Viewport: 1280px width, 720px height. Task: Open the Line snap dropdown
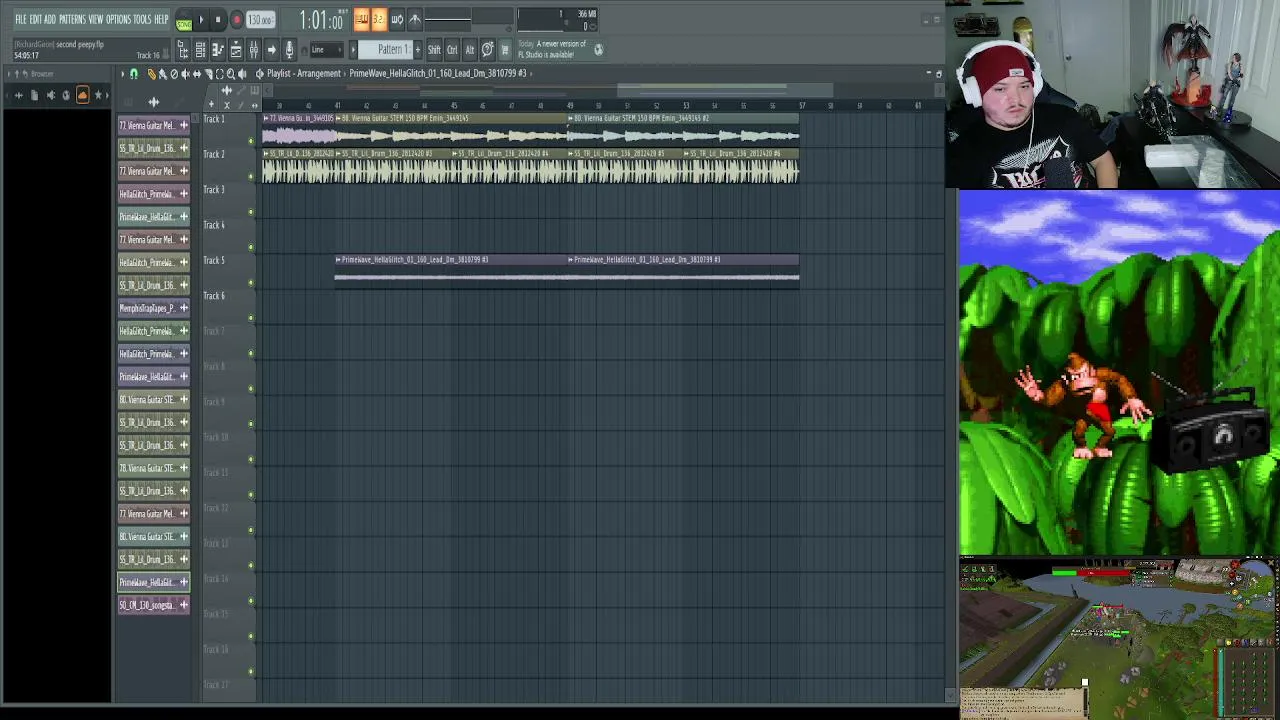click(x=327, y=50)
